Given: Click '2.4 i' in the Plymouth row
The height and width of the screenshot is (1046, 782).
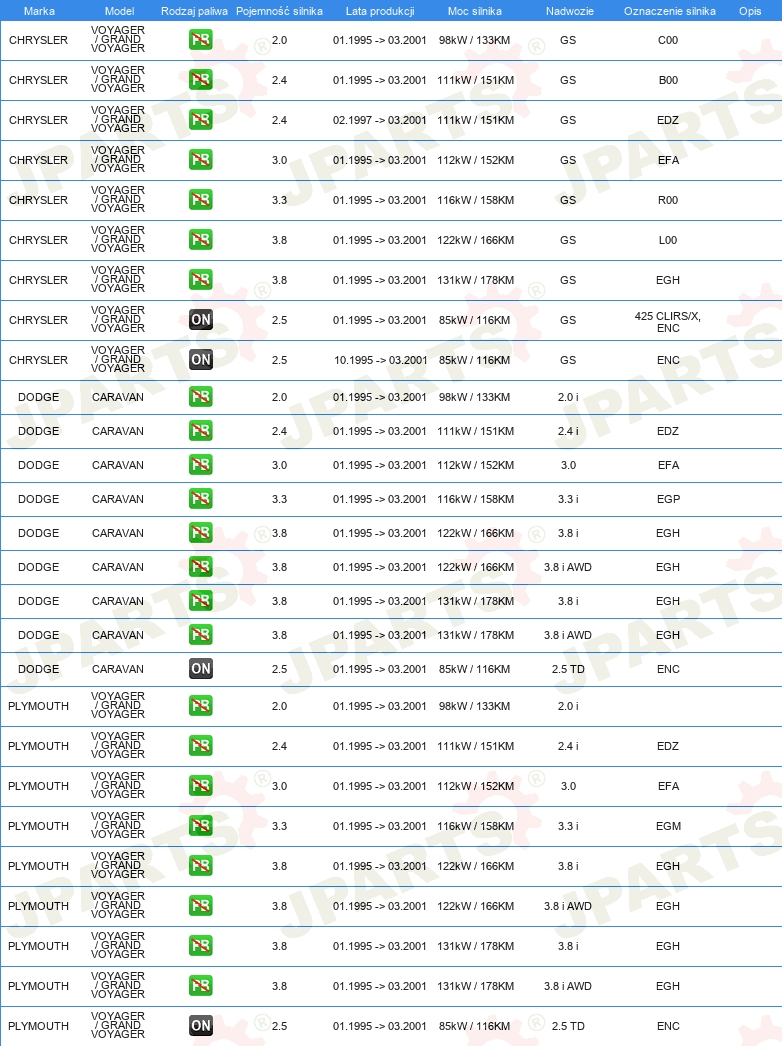Looking at the screenshot, I should point(568,746).
